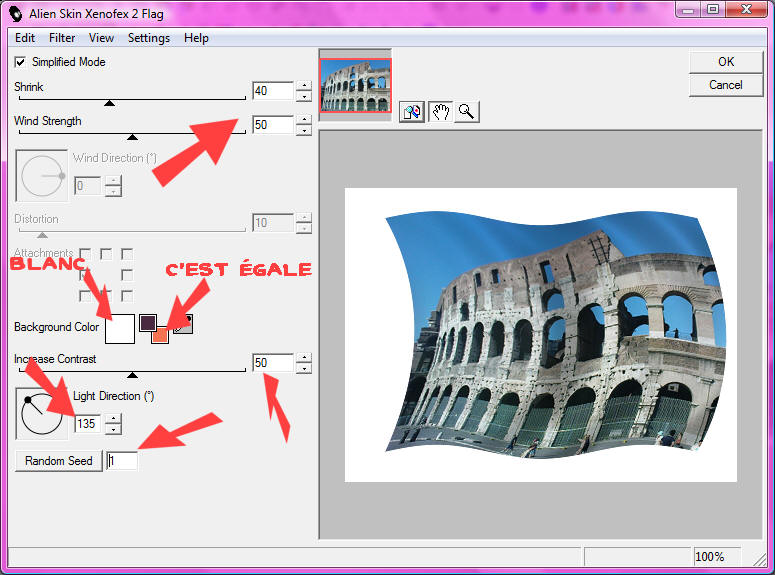Viewport: 775px width, 575px height.
Task: Decrease Light Direction with down arrow
Action: click(x=114, y=429)
